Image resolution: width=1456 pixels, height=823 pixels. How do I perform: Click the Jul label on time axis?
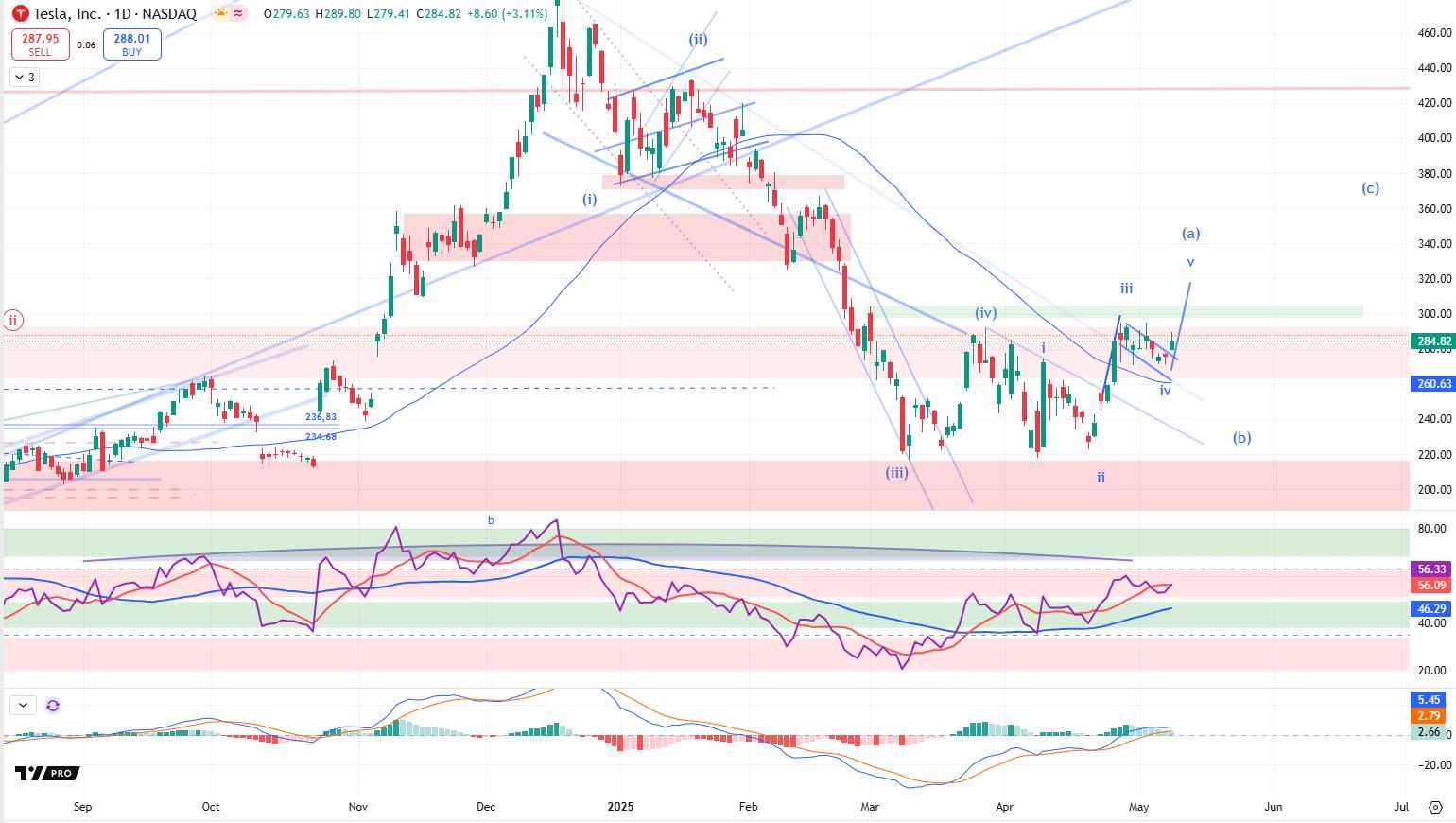click(x=1401, y=807)
